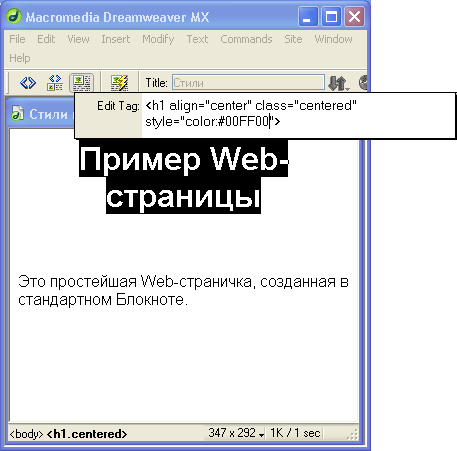Open the Modify menu
The height and width of the screenshot is (451, 457).
(x=158, y=39)
